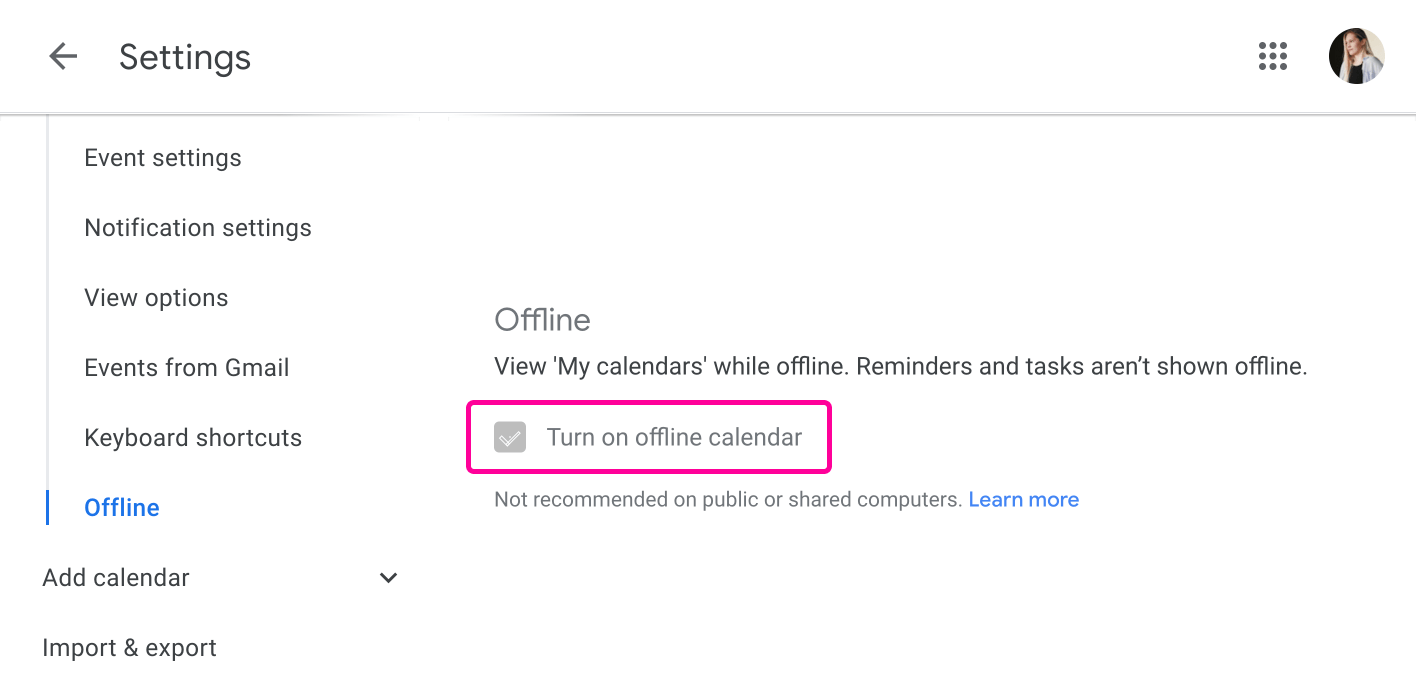Image resolution: width=1416 pixels, height=700 pixels.
Task: Open Import & export
Action: [129, 647]
